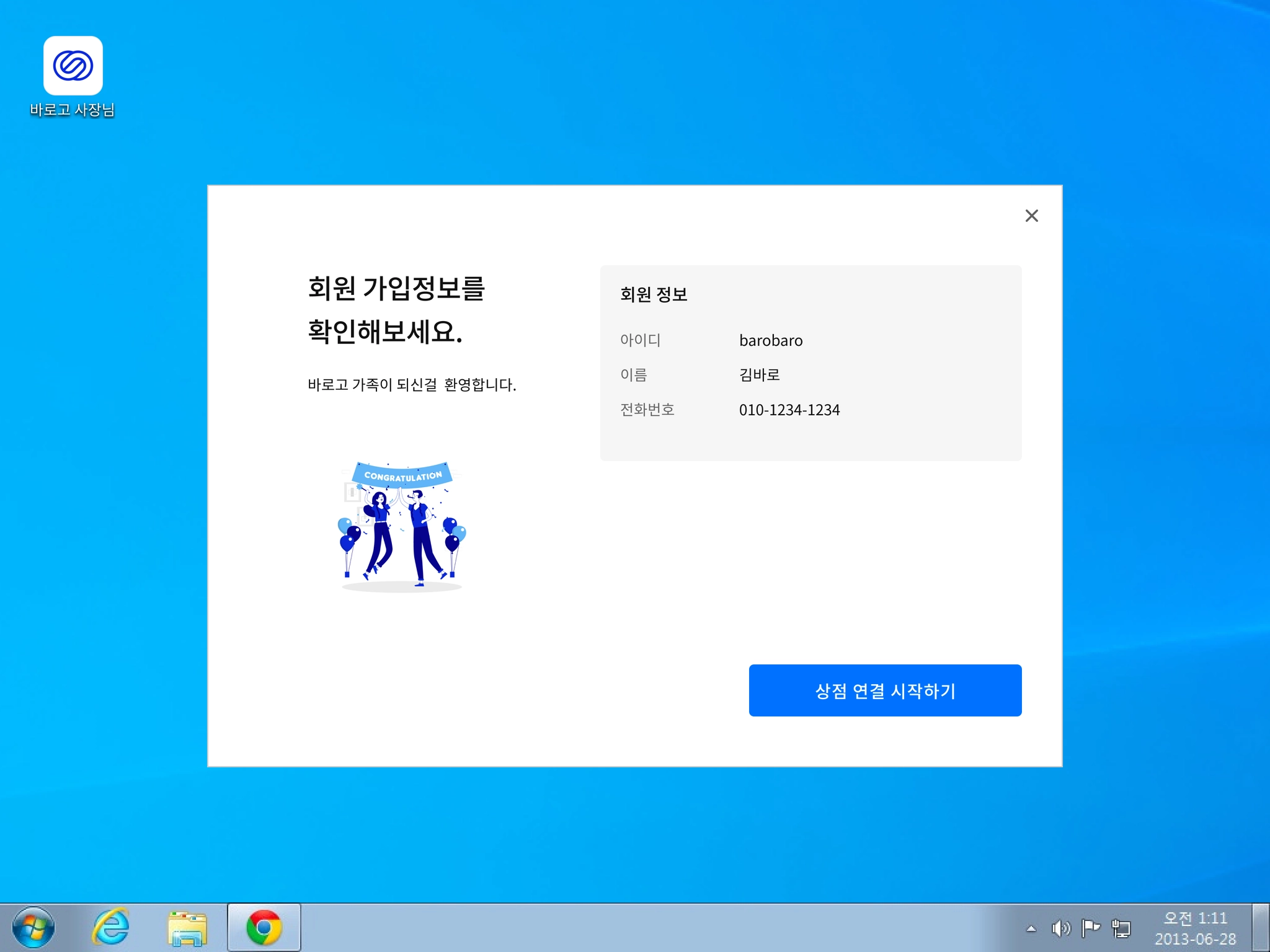Image resolution: width=1270 pixels, height=952 pixels.
Task: Click the volume speaker tray icon
Action: click(1060, 928)
